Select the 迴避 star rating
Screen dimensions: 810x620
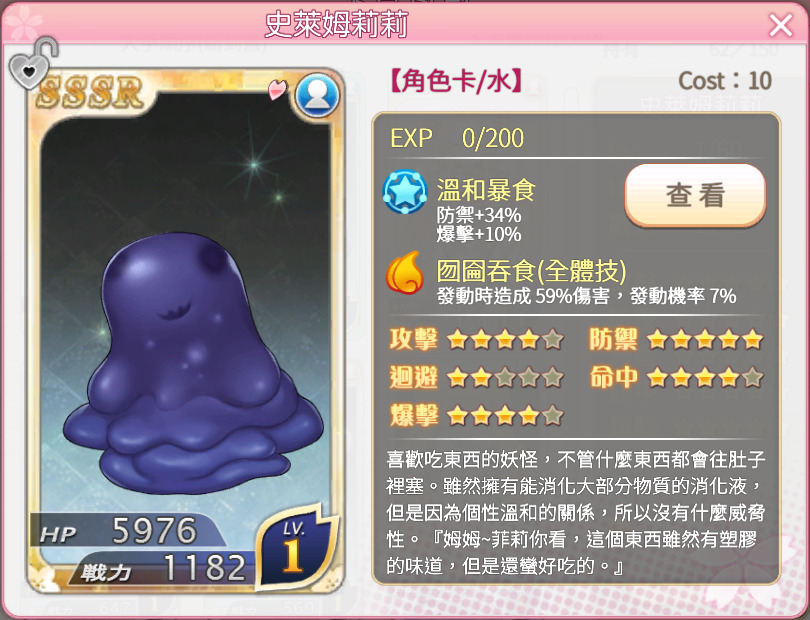(x=476, y=378)
